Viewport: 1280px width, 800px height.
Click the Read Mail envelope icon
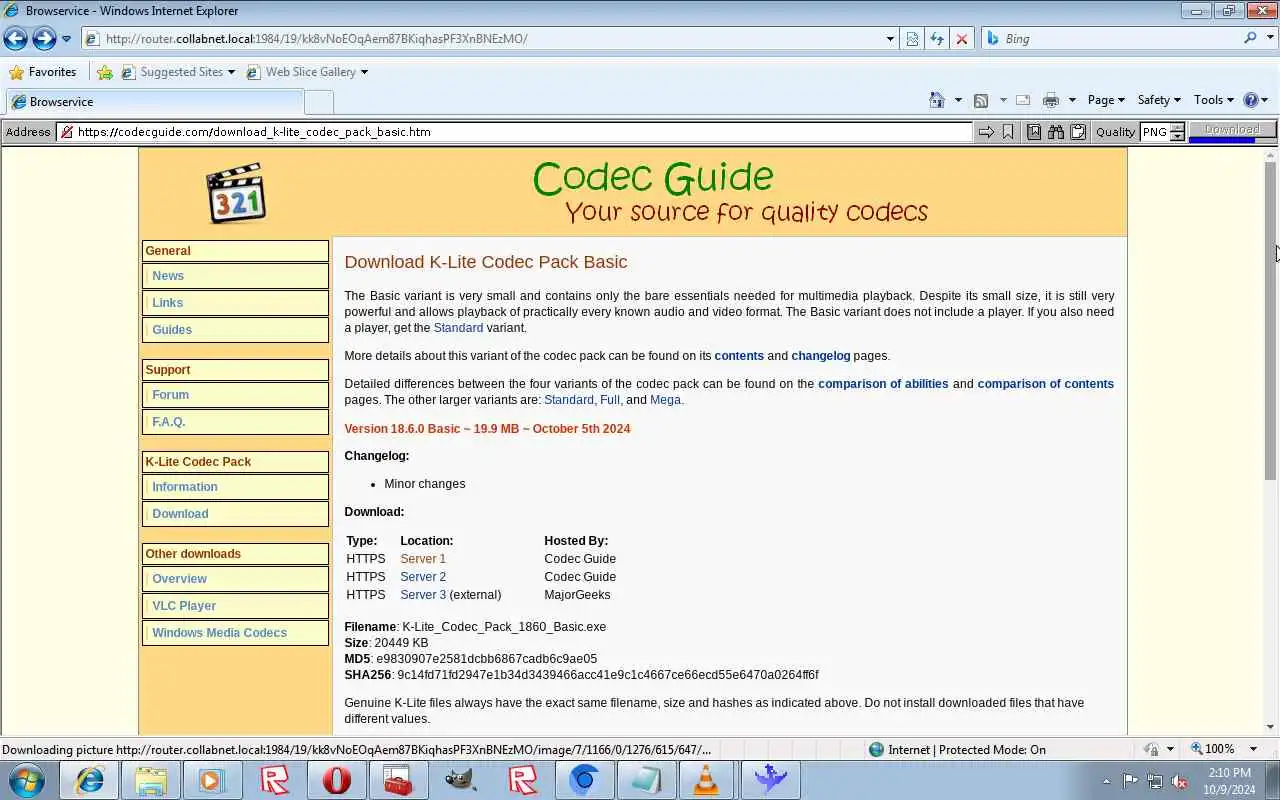pos(1022,100)
